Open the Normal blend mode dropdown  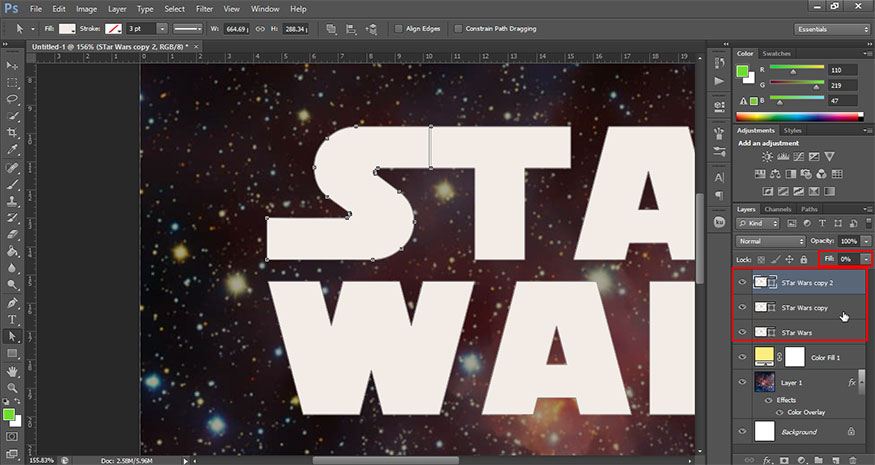[x=771, y=241]
